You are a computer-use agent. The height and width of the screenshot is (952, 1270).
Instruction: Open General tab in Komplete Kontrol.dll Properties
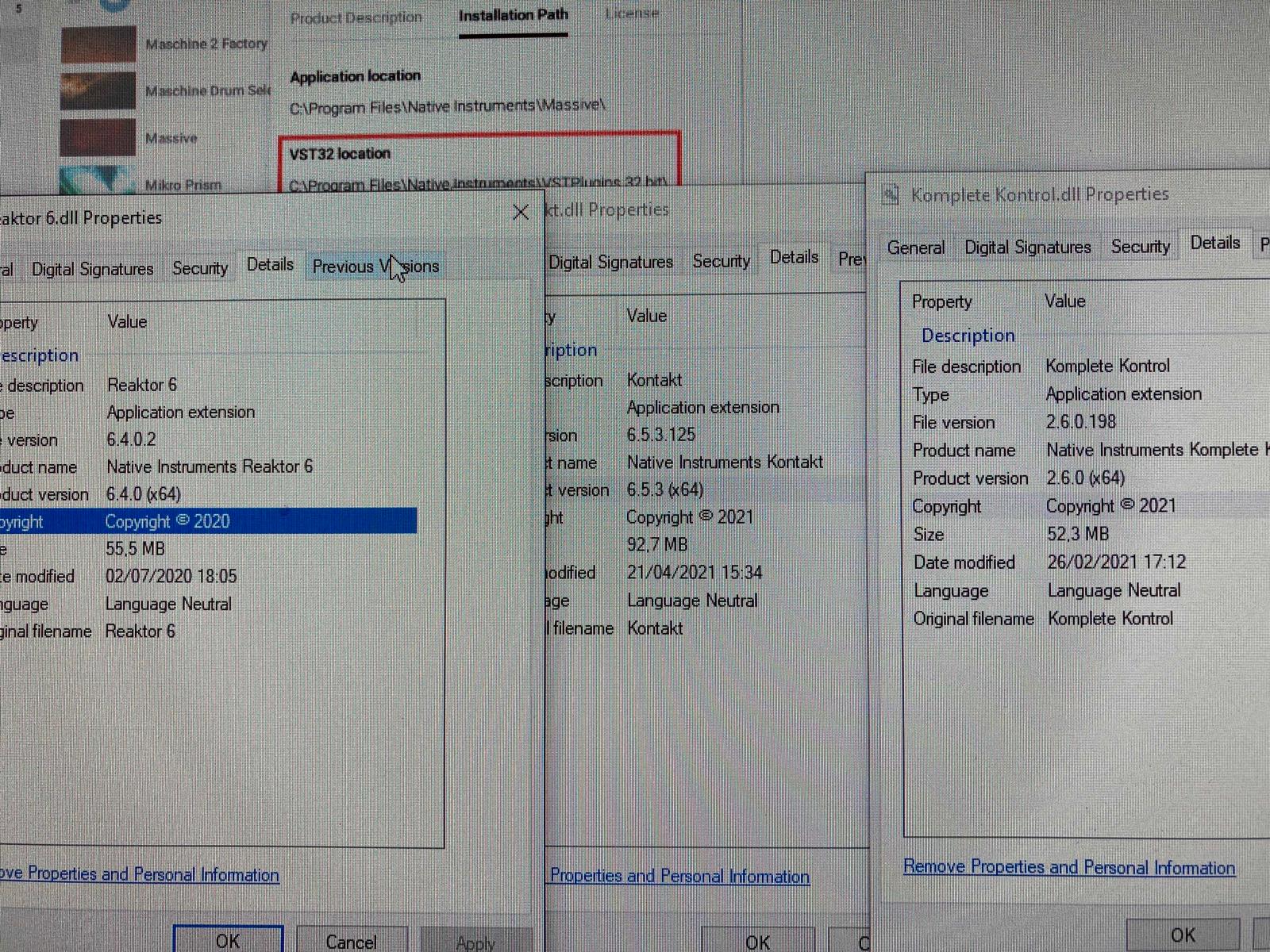point(916,248)
